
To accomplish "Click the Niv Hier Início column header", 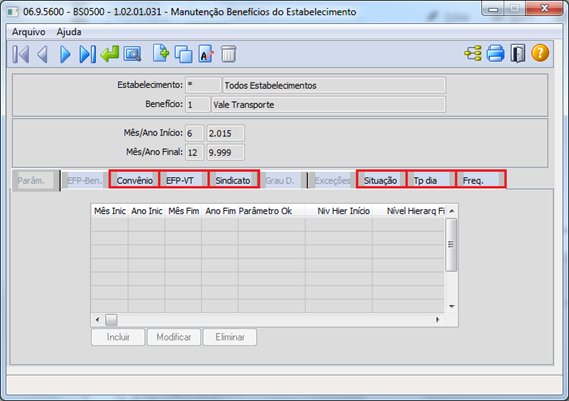I will (339, 211).
